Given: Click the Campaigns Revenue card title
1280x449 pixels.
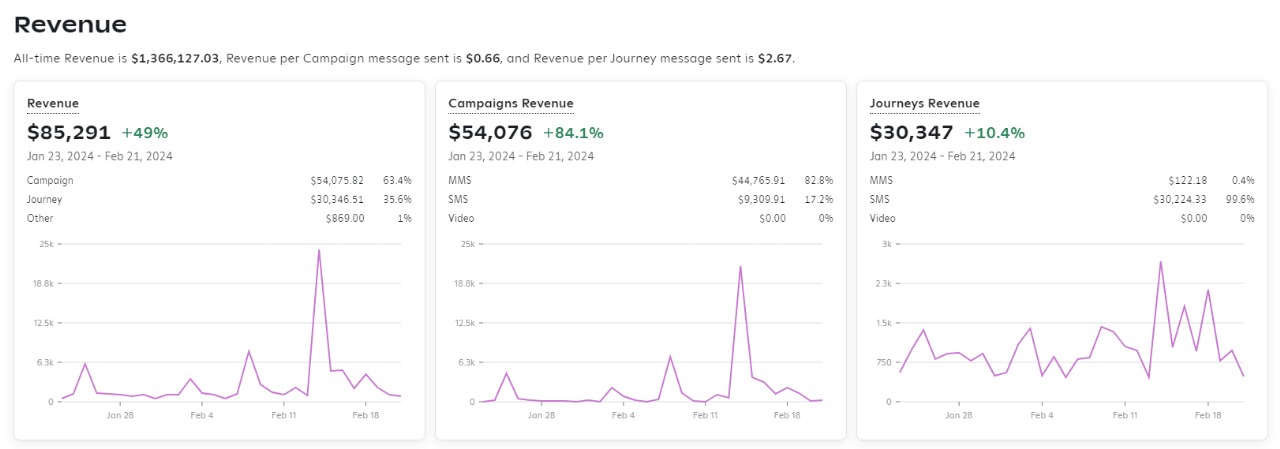Looking at the screenshot, I should point(510,103).
